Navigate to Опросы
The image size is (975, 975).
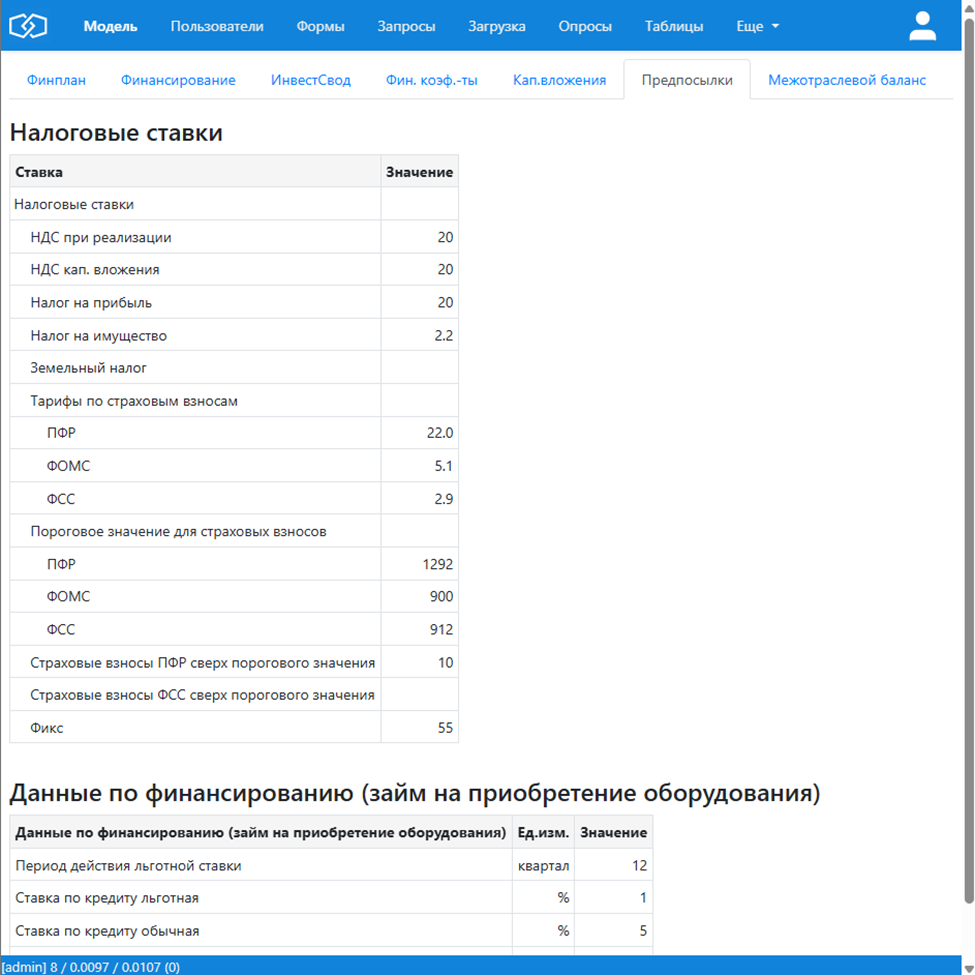pos(585,26)
